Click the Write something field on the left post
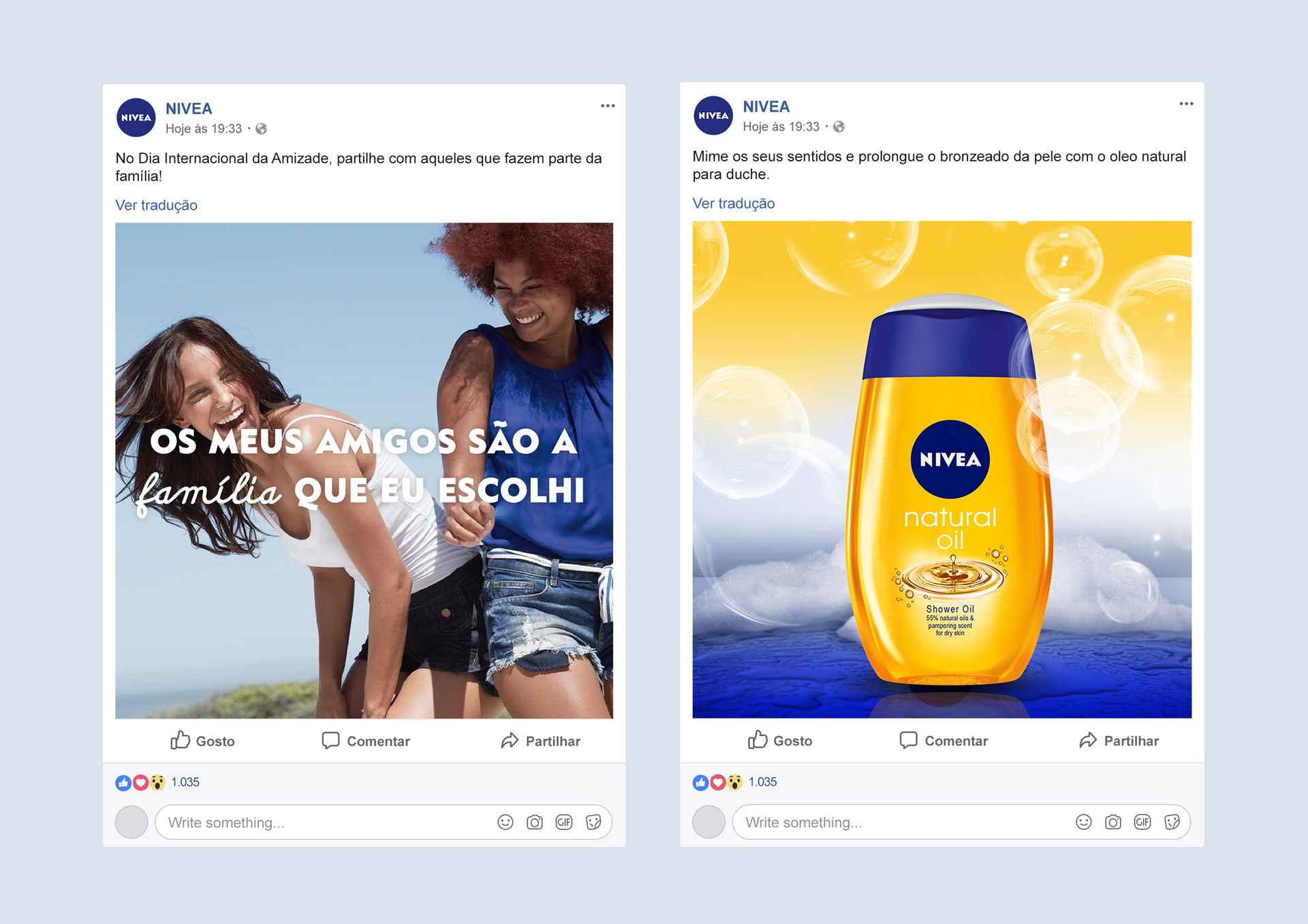 click(x=384, y=822)
